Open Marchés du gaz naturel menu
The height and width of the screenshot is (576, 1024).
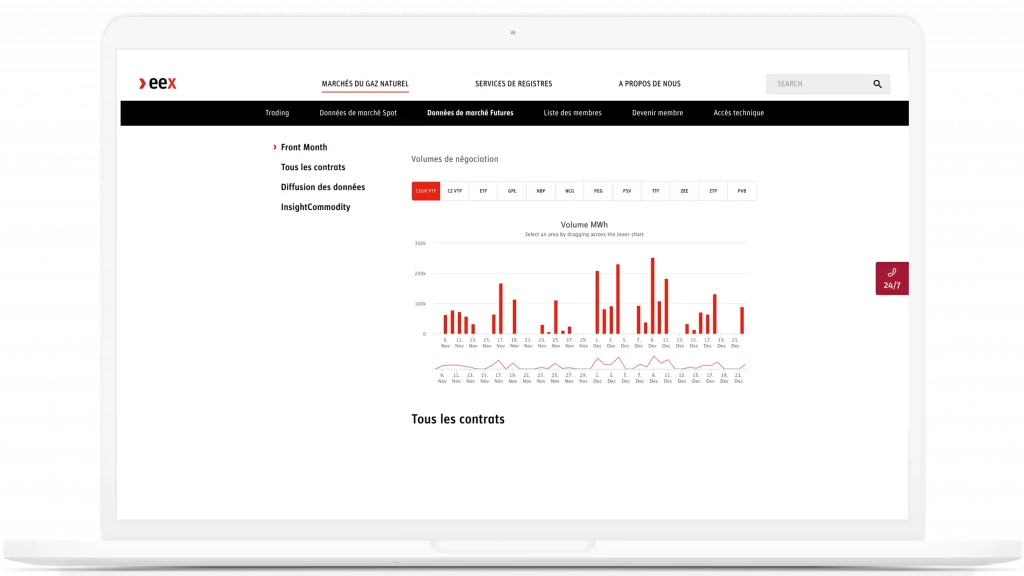(365, 84)
